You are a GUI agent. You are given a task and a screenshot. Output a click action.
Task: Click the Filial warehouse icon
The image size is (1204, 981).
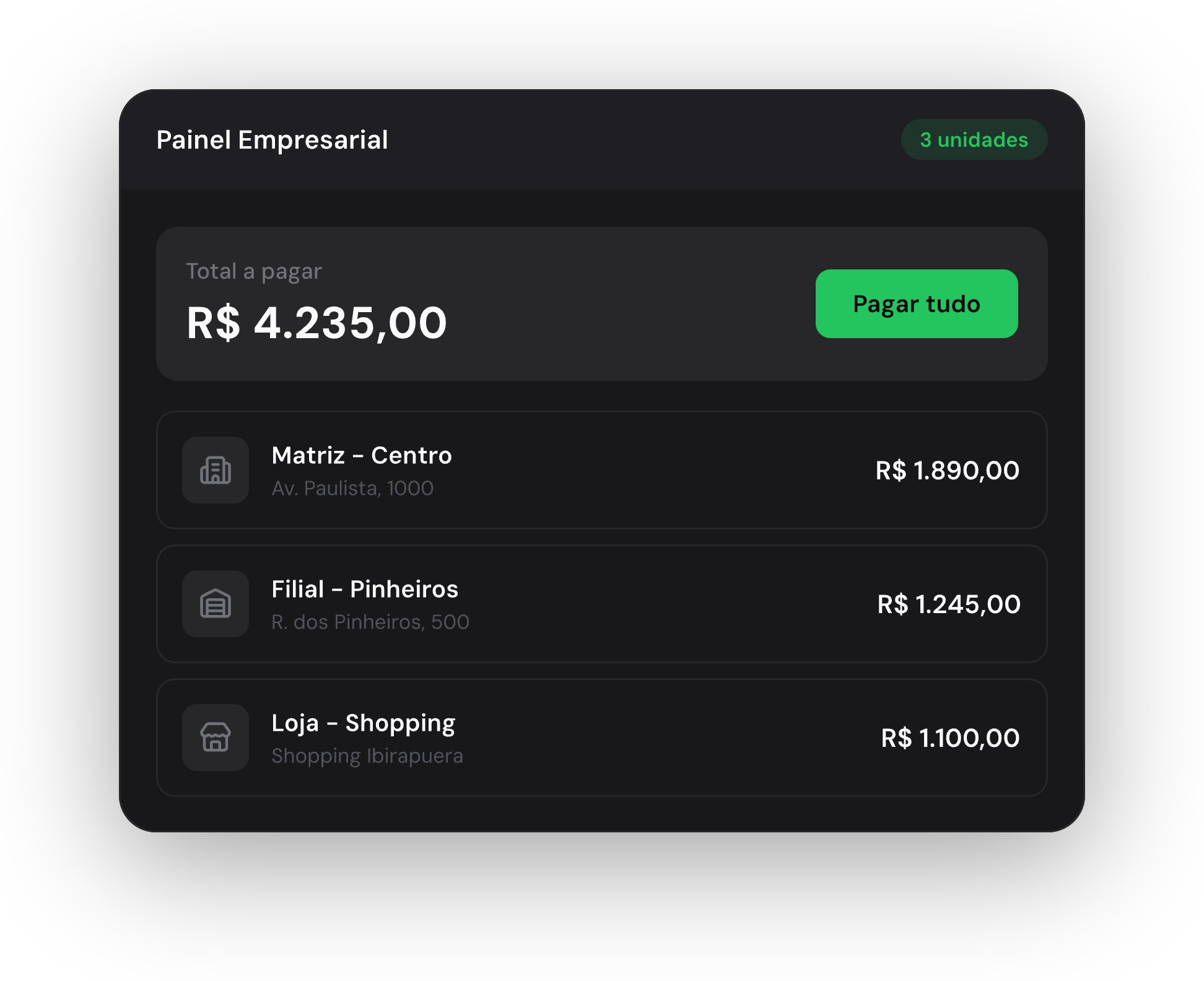tap(216, 604)
